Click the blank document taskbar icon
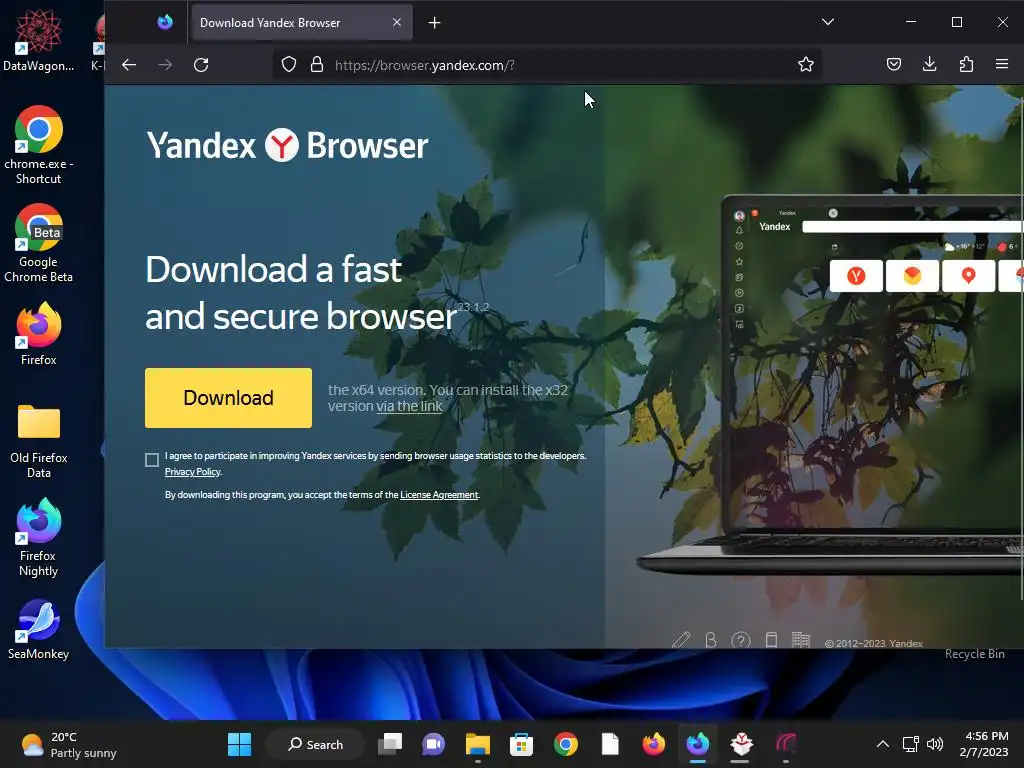The width and height of the screenshot is (1024, 768). click(610, 744)
